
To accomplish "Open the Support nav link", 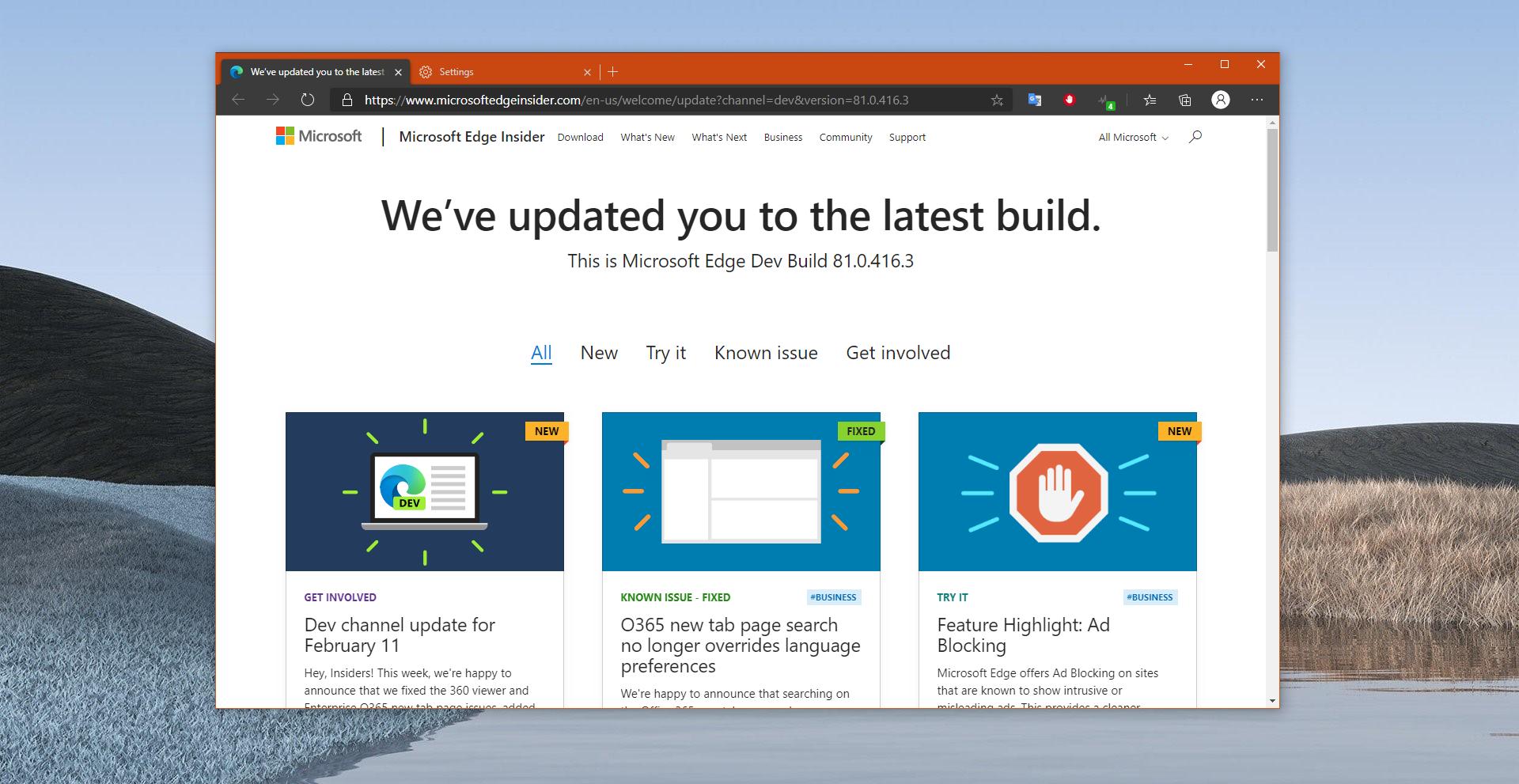I will coord(907,138).
